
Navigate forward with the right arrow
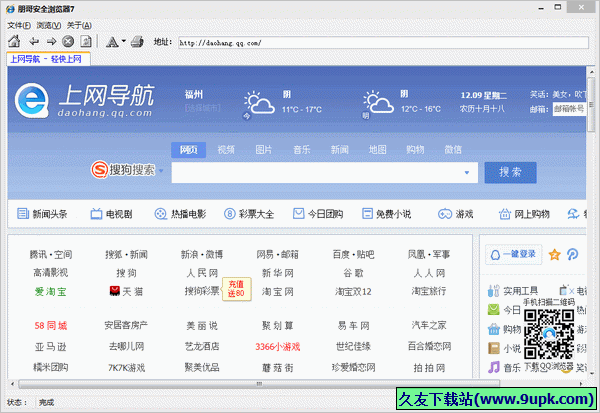point(51,41)
